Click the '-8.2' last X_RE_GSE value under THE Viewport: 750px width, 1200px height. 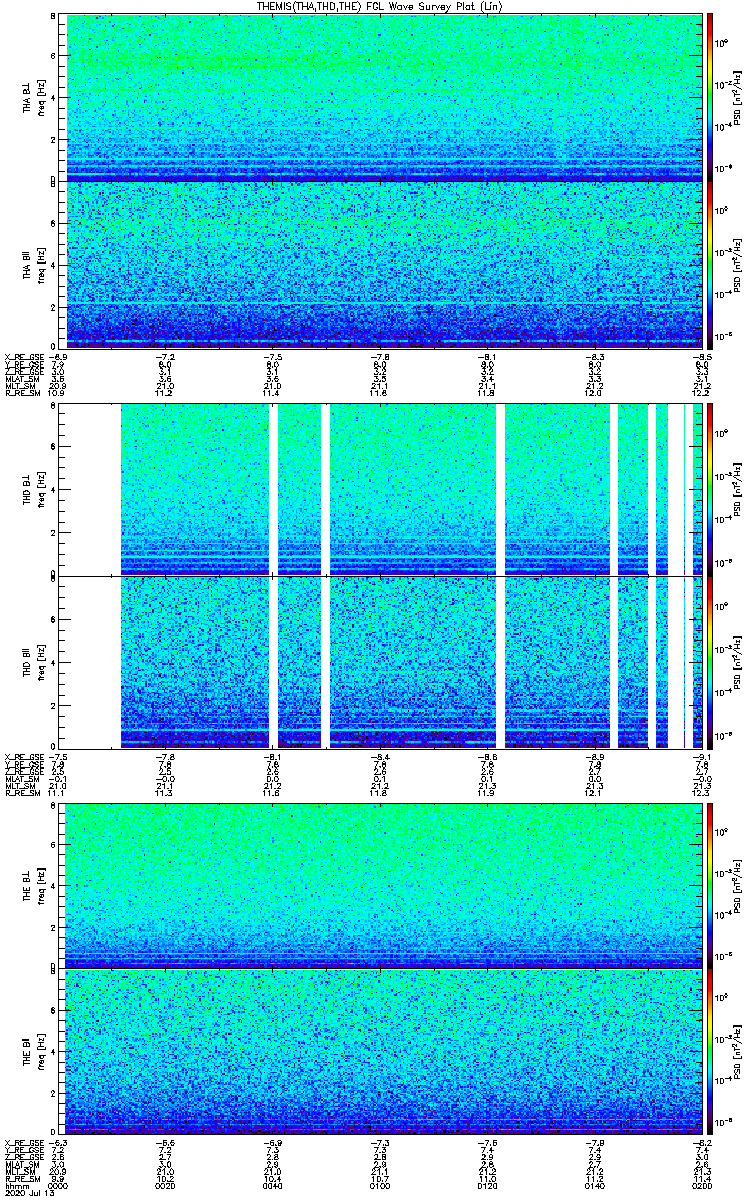coord(701,1142)
